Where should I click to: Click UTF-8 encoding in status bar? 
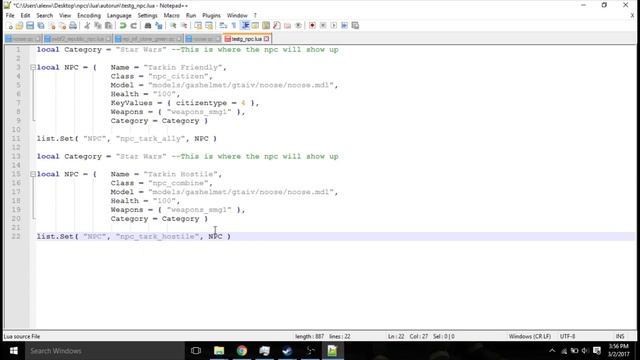(567, 336)
